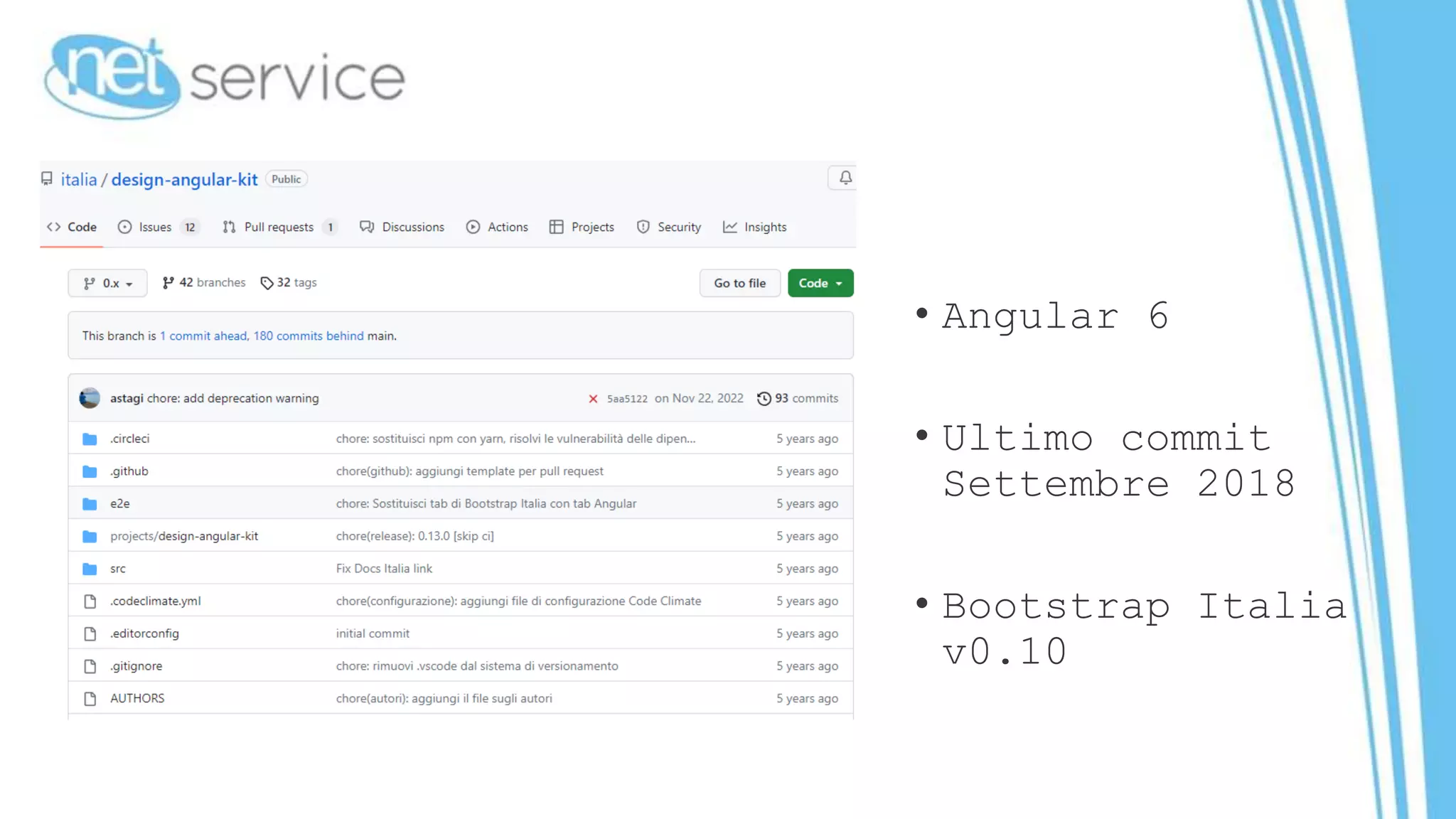Open the Pull requests tab

tap(279, 227)
